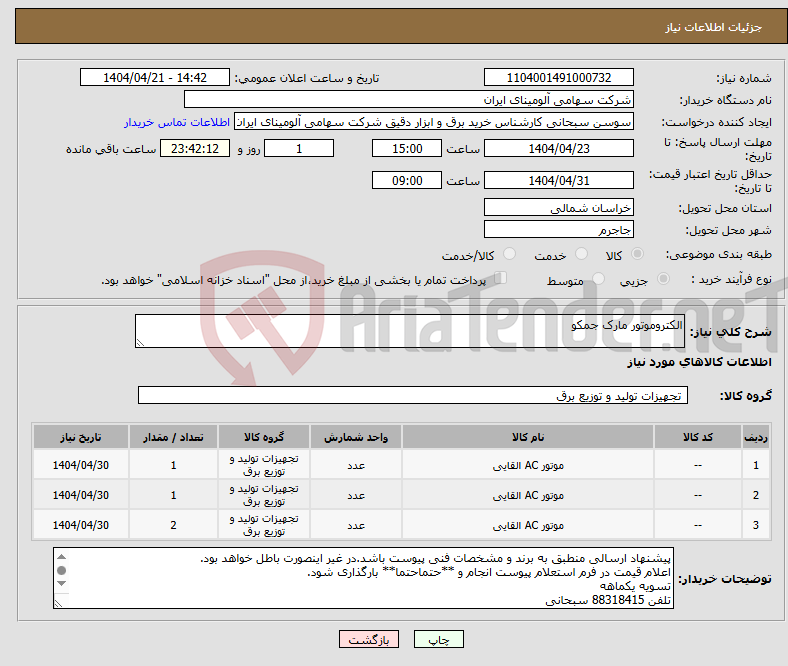The image size is (788, 666).
Task: Select the کالا radio button
Action: pos(637,254)
